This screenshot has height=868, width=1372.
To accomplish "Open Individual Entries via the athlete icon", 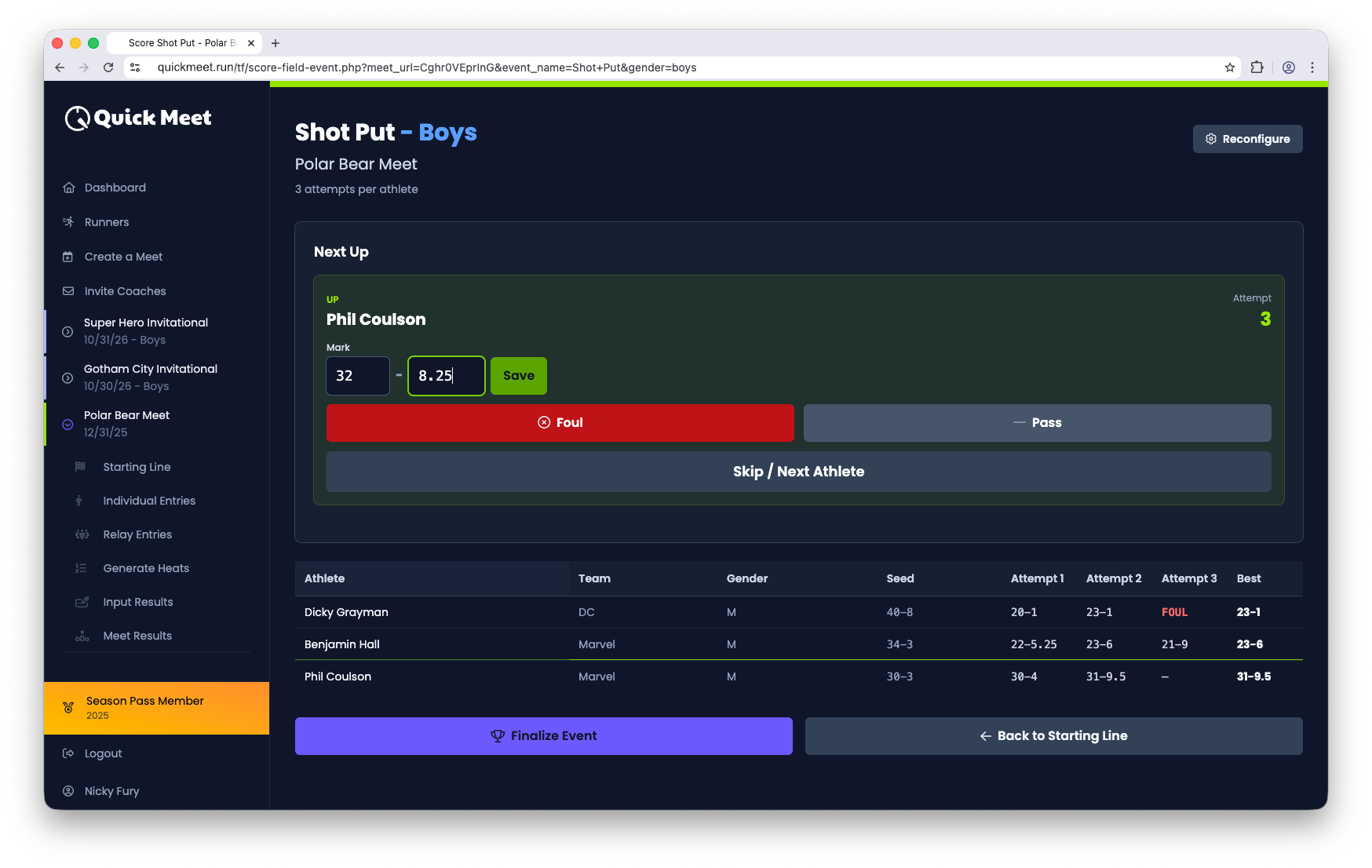I will 79,501.
